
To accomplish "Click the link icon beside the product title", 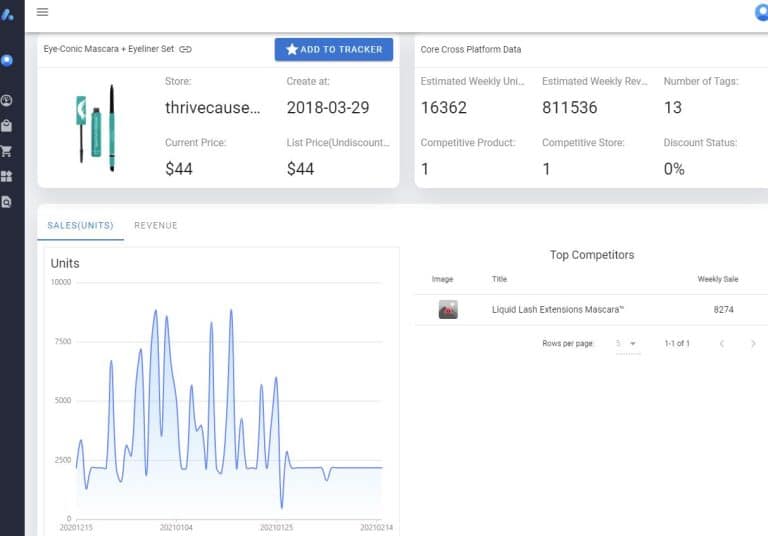I will tap(185, 49).
